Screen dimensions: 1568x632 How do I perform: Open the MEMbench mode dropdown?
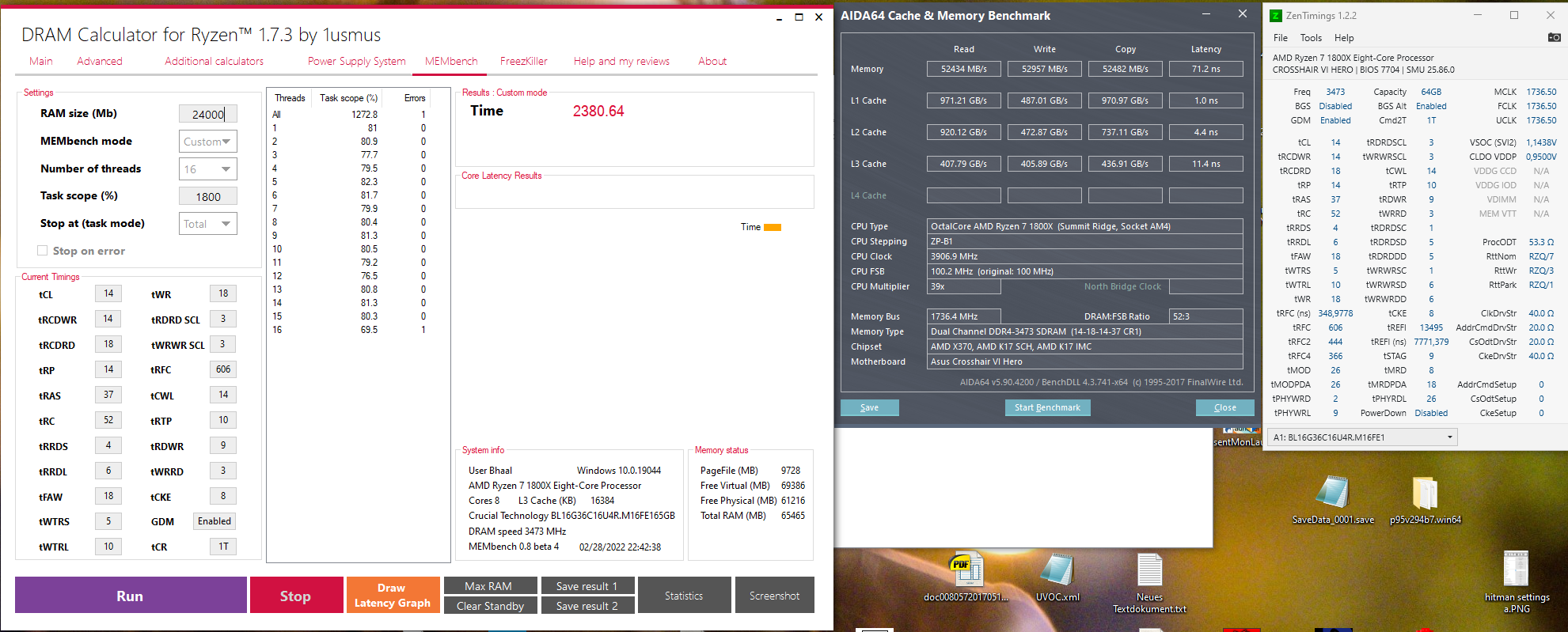pyautogui.click(x=208, y=142)
